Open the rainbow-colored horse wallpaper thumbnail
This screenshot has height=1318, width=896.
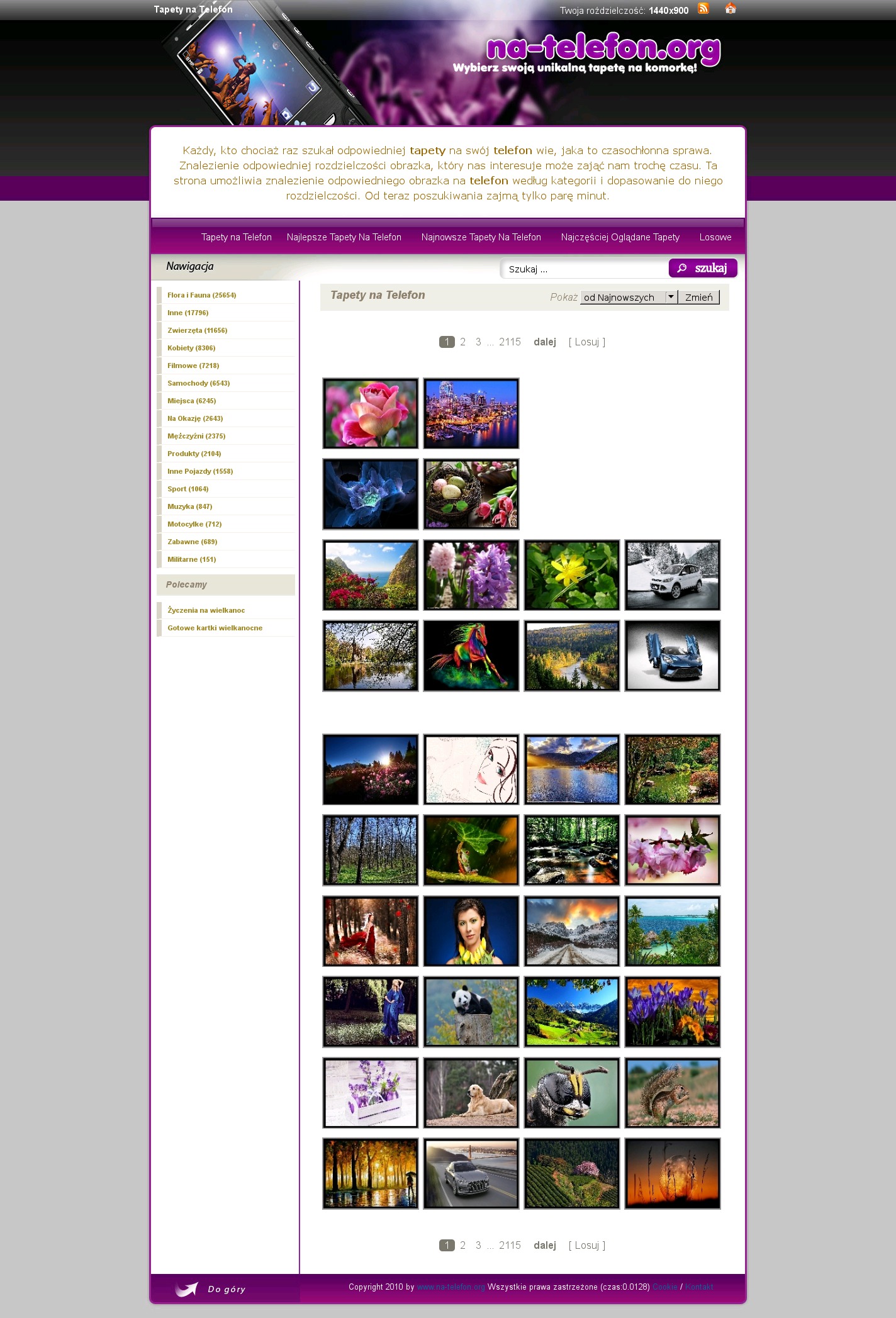(x=471, y=656)
